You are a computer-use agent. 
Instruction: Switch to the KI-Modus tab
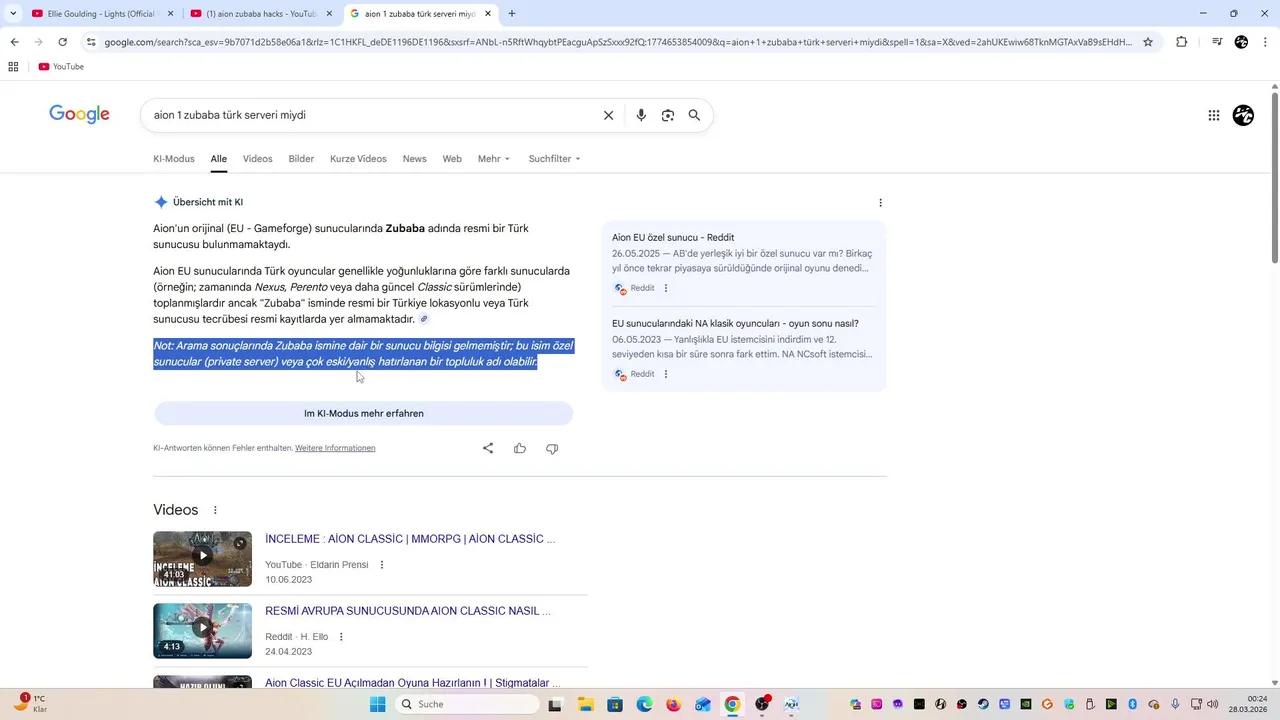(174, 159)
